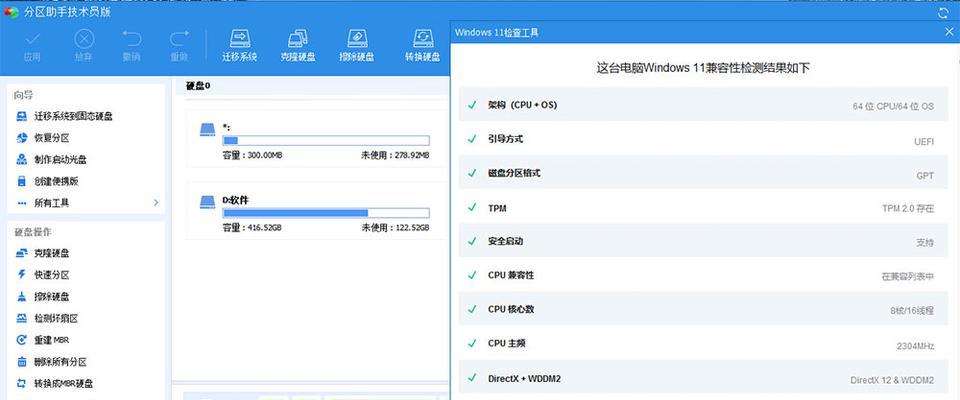
Task: Click the "容量 : 416.52GB" text
Action: [252, 228]
